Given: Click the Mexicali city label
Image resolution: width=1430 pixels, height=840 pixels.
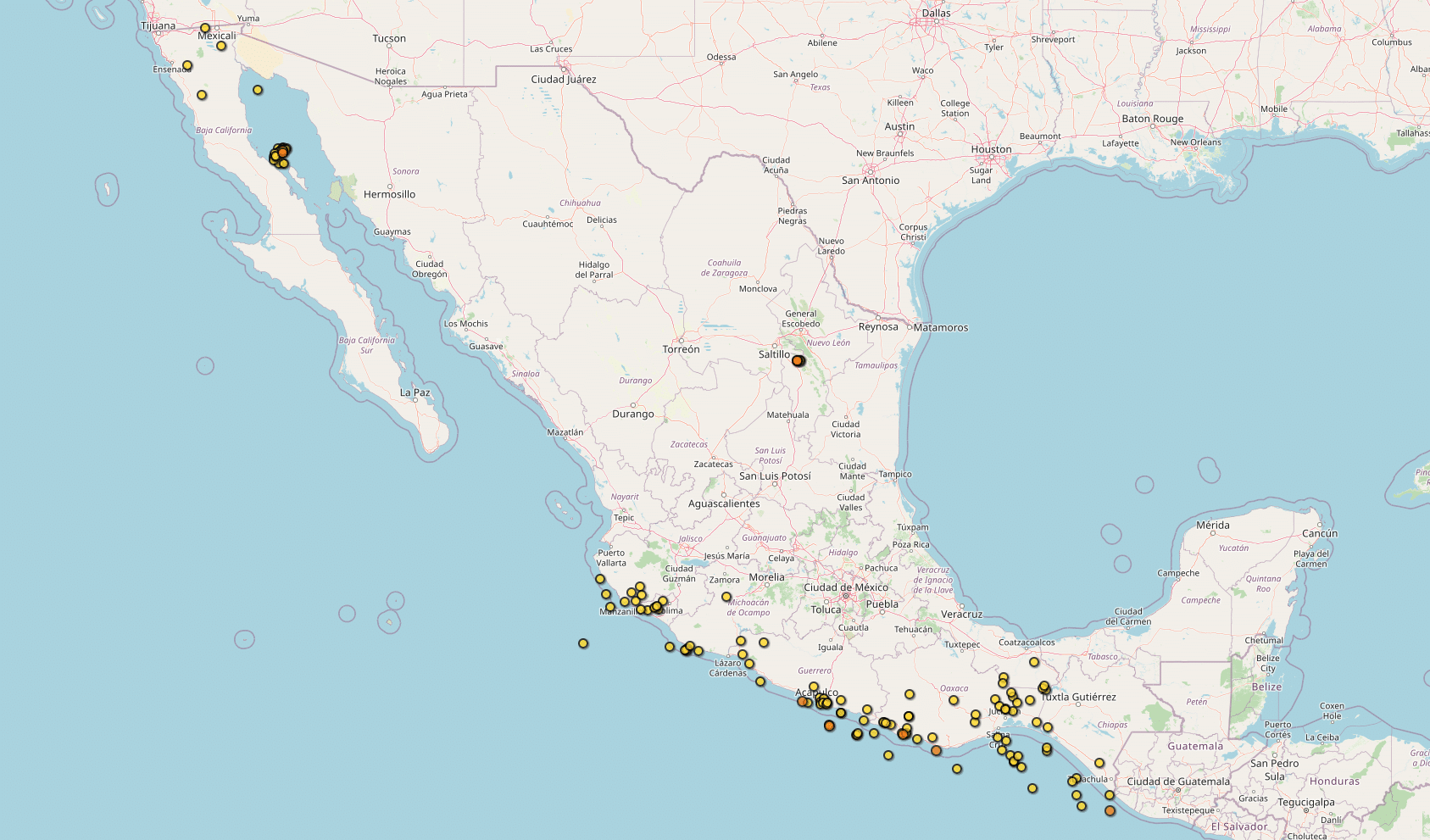Looking at the screenshot, I should 217,36.
